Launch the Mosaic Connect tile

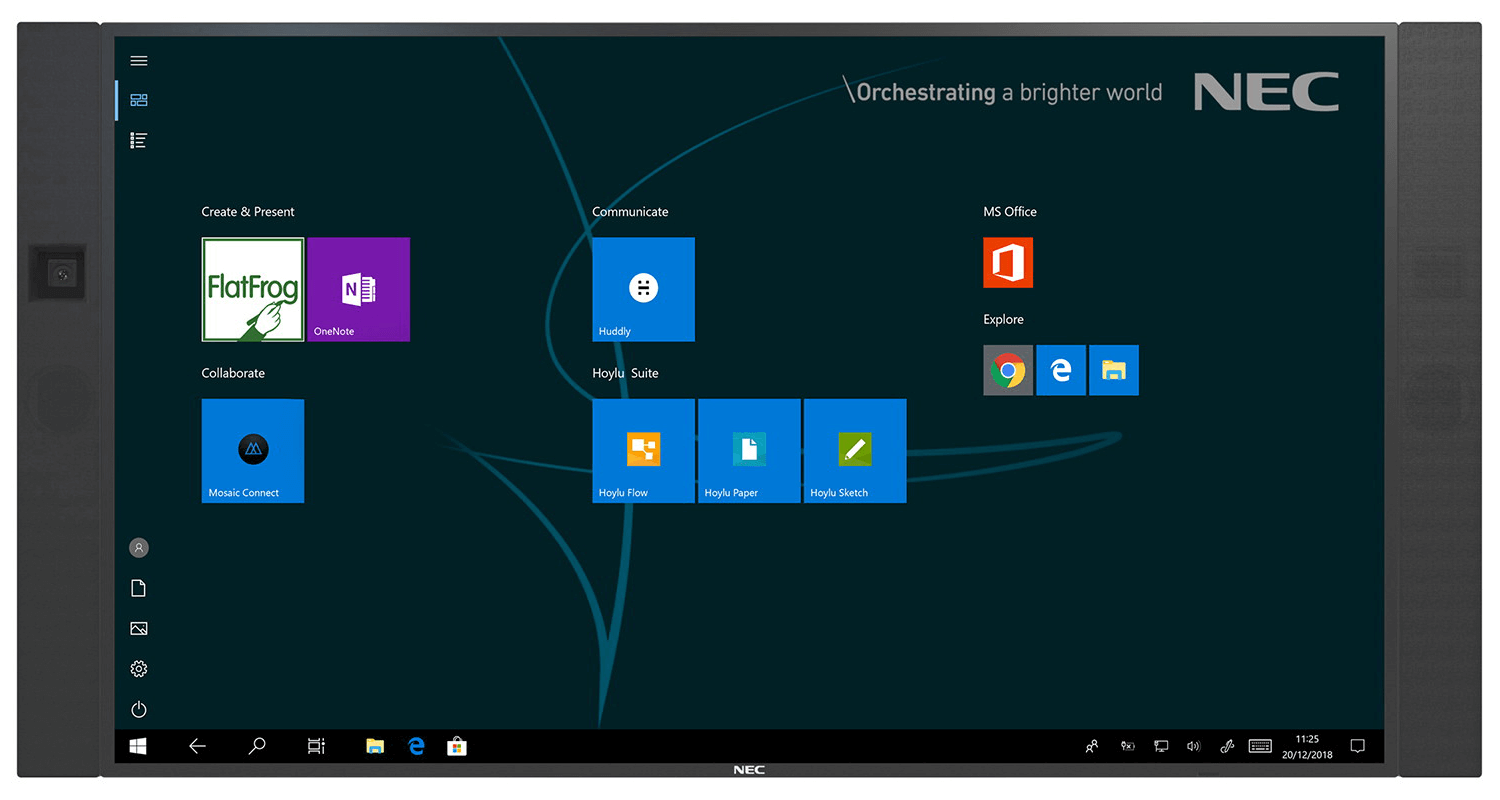tap(253, 451)
